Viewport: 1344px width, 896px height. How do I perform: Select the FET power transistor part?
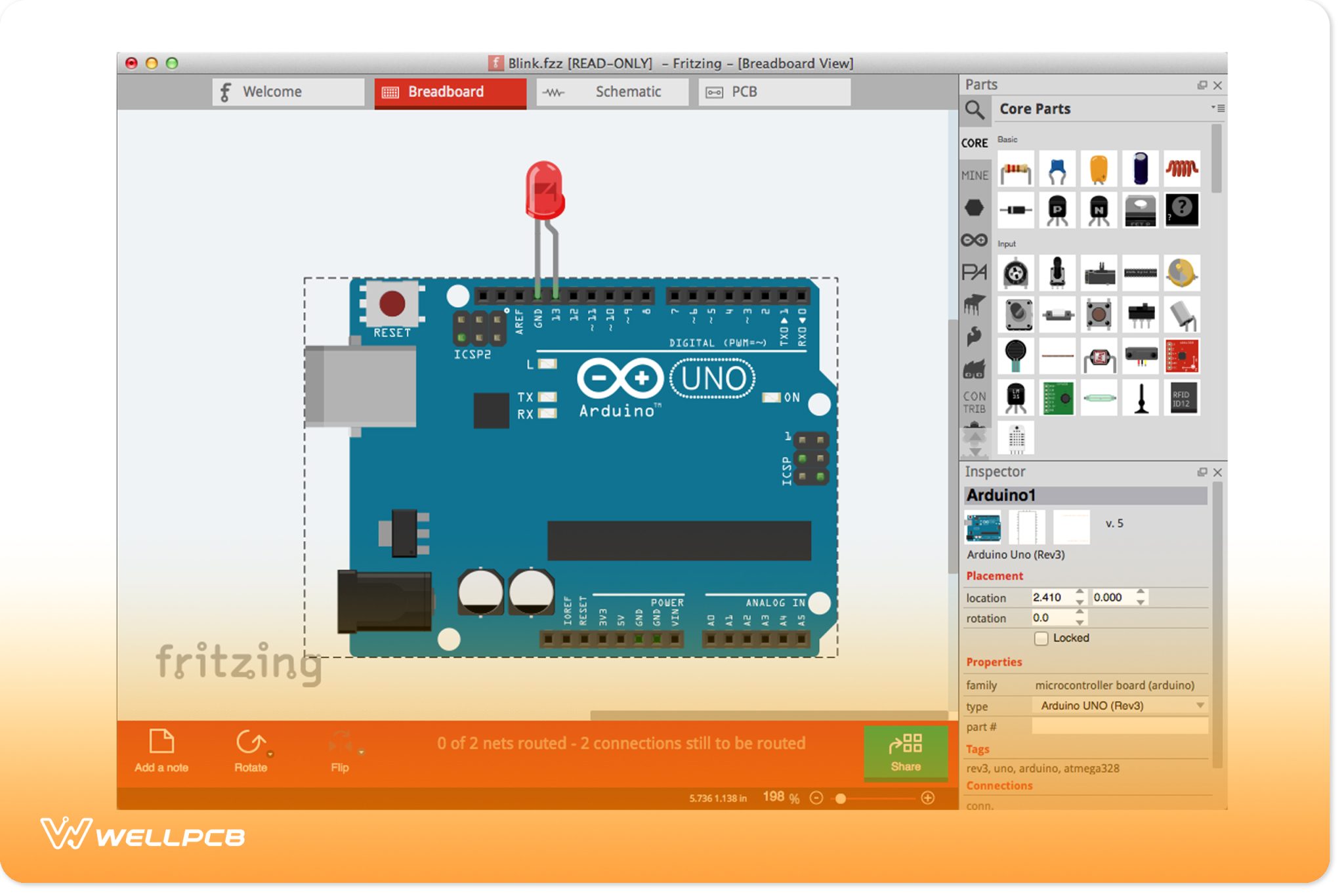(x=1141, y=210)
